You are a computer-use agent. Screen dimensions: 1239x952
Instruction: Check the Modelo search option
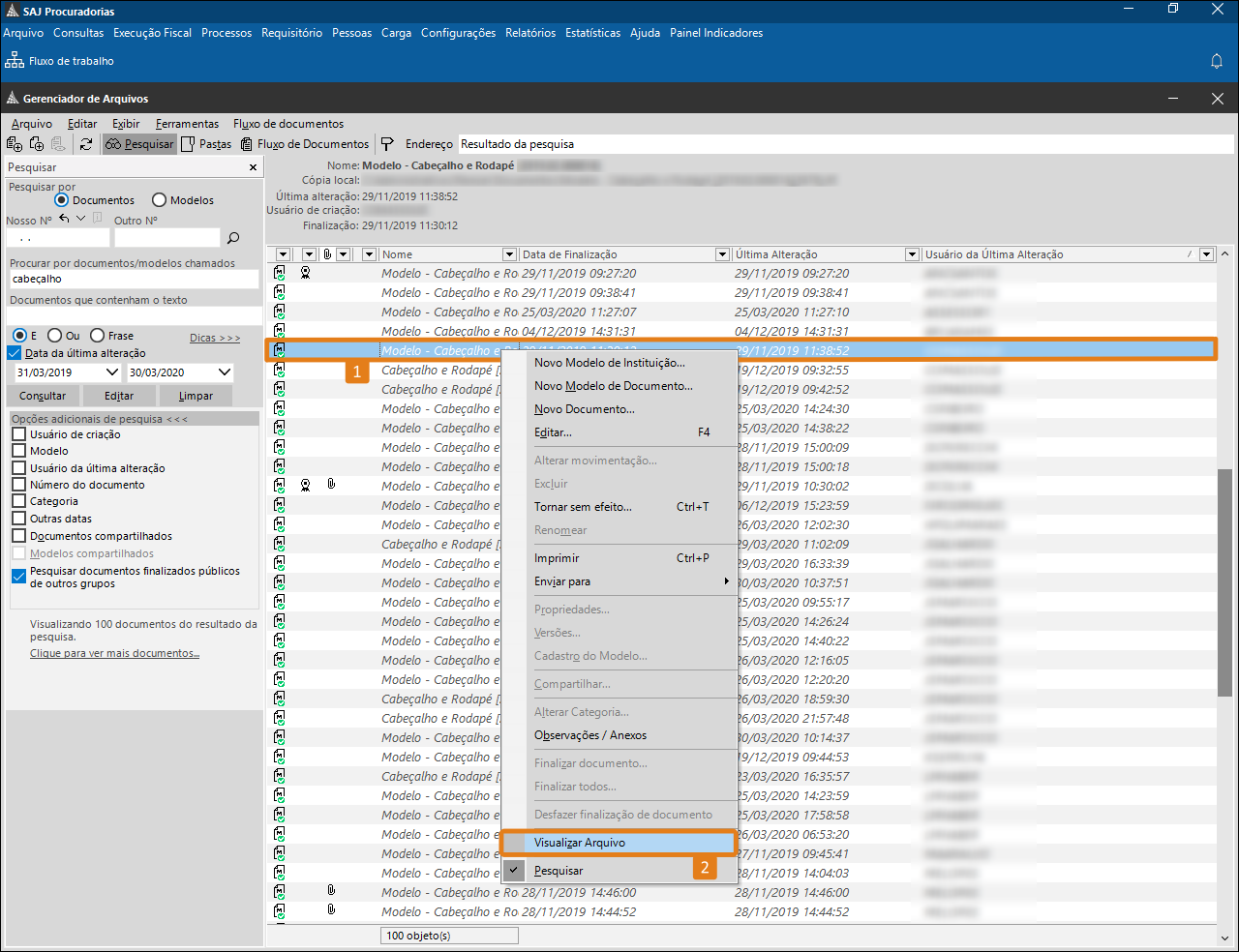[18, 451]
